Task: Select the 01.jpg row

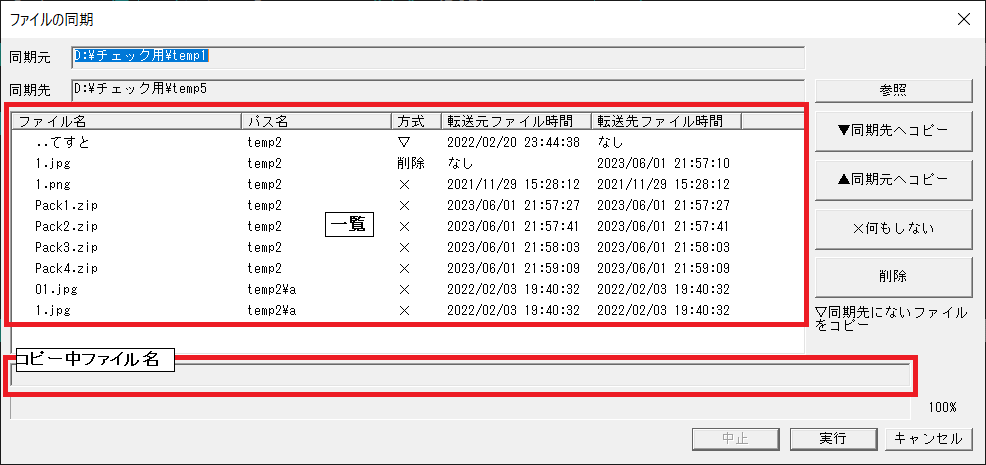Action: coord(407,289)
